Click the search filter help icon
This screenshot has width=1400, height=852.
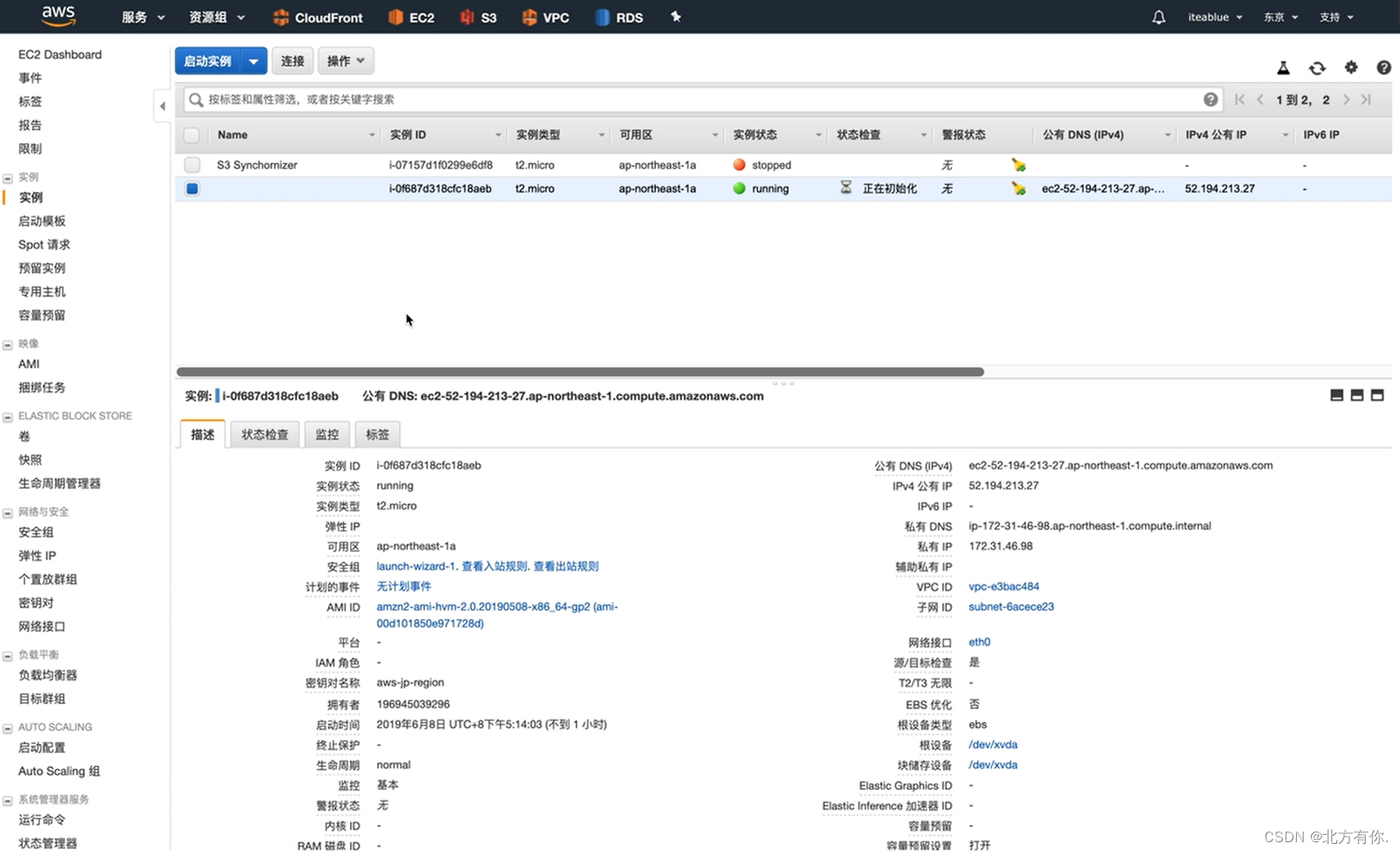coord(1210,99)
